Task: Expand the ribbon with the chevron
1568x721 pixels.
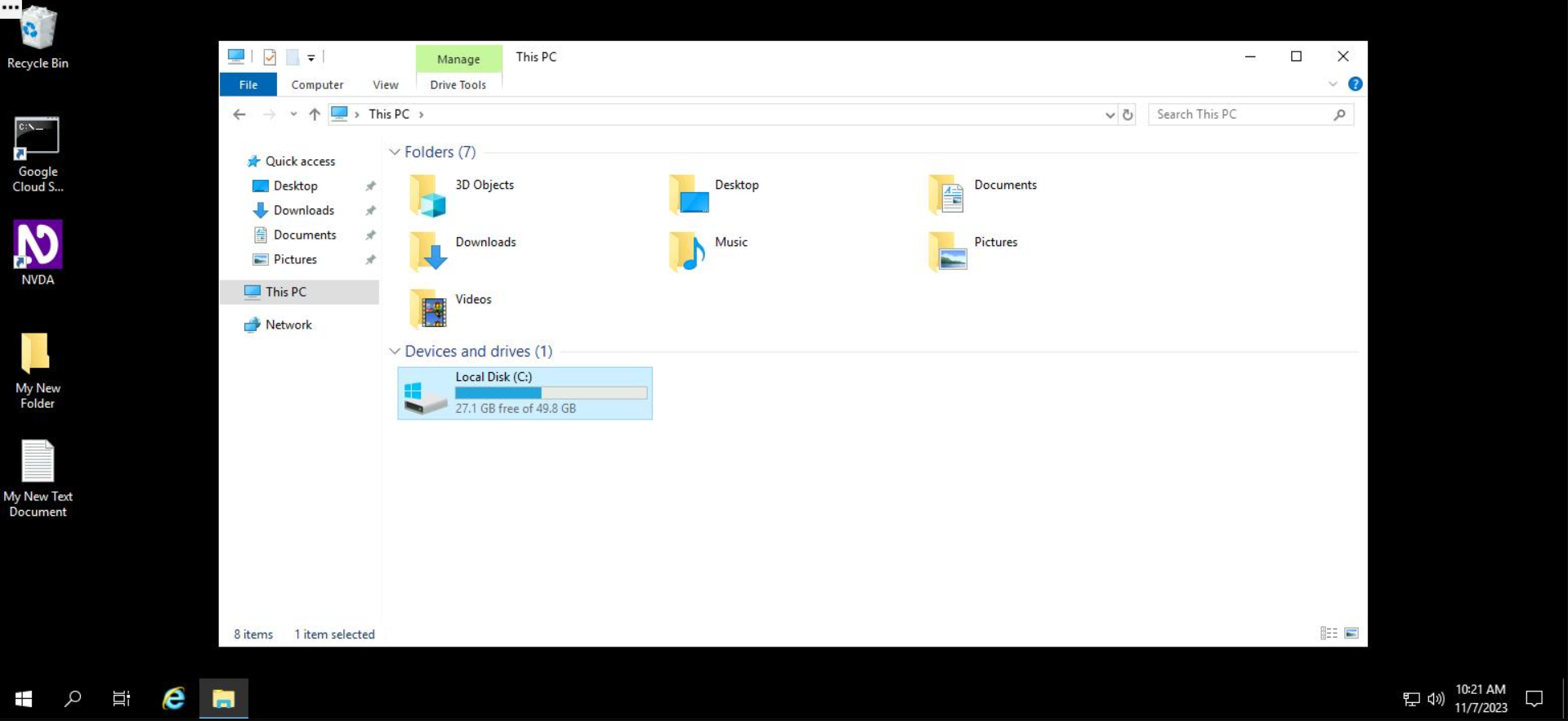Action: pyautogui.click(x=1333, y=84)
